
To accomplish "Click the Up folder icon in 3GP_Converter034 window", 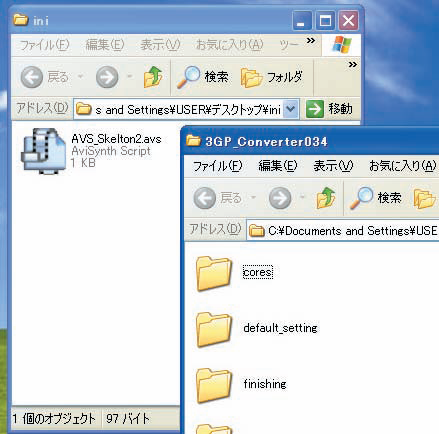I will coord(326,198).
